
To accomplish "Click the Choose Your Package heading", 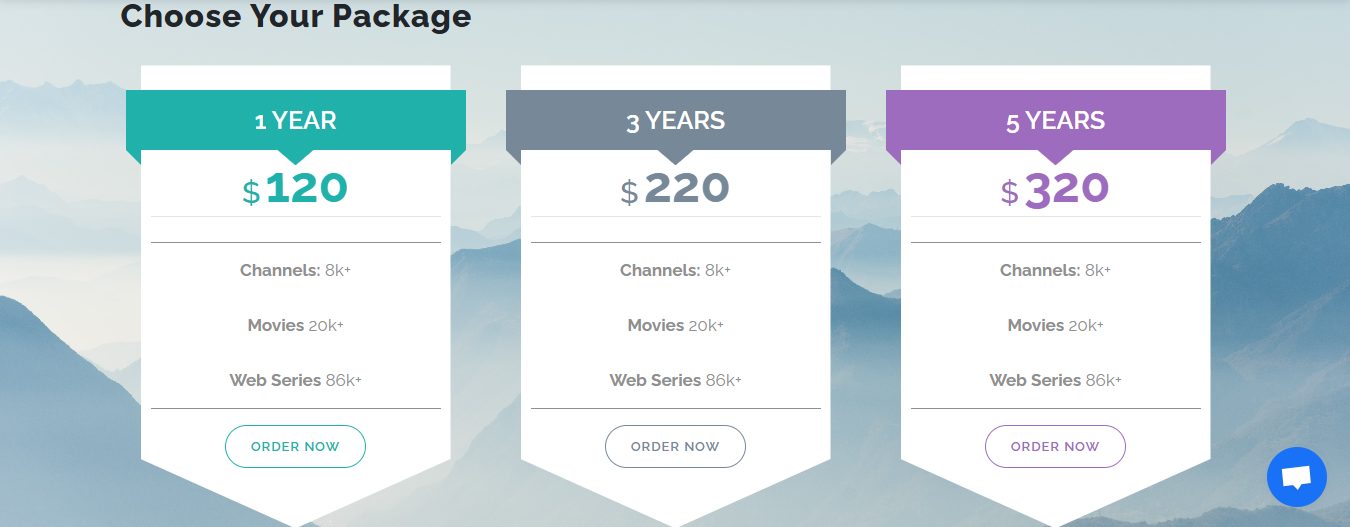I will (x=296, y=16).
